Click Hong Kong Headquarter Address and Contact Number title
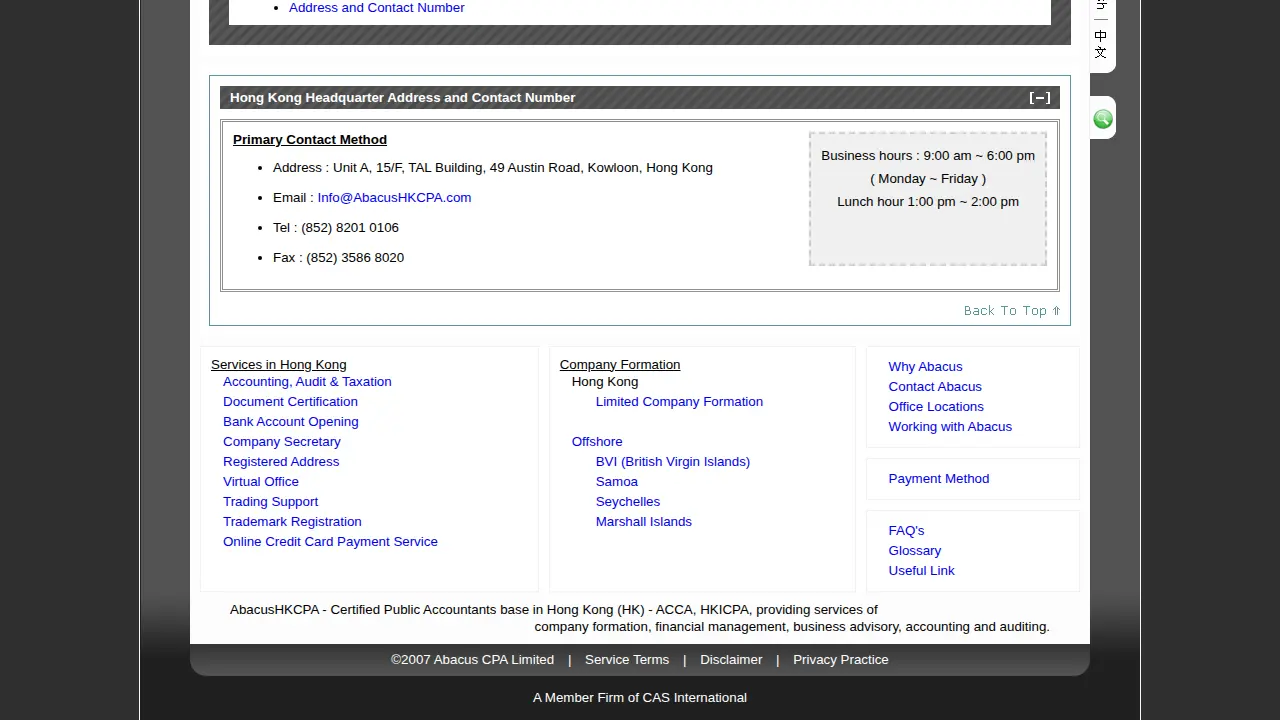Viewport: 1280px width, 720px height. [402, 98]
